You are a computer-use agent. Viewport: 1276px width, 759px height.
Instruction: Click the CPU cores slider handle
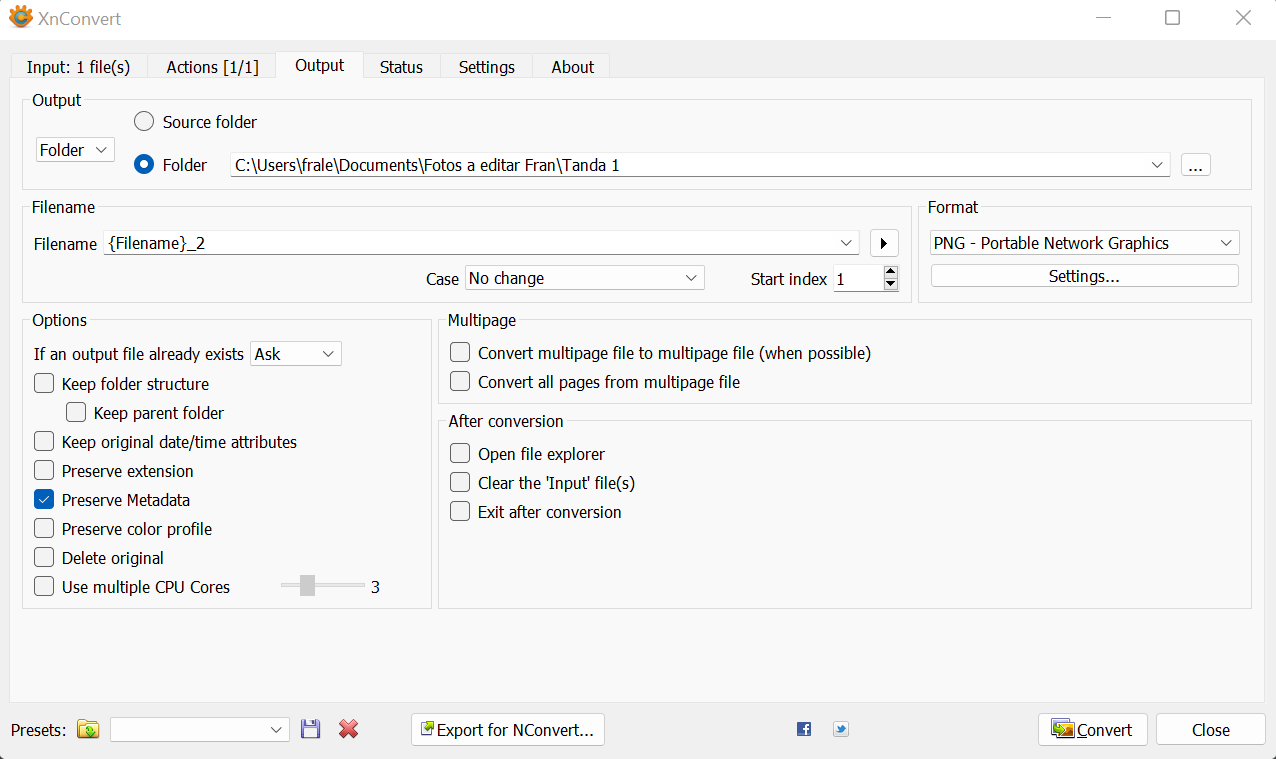point(308,587)
